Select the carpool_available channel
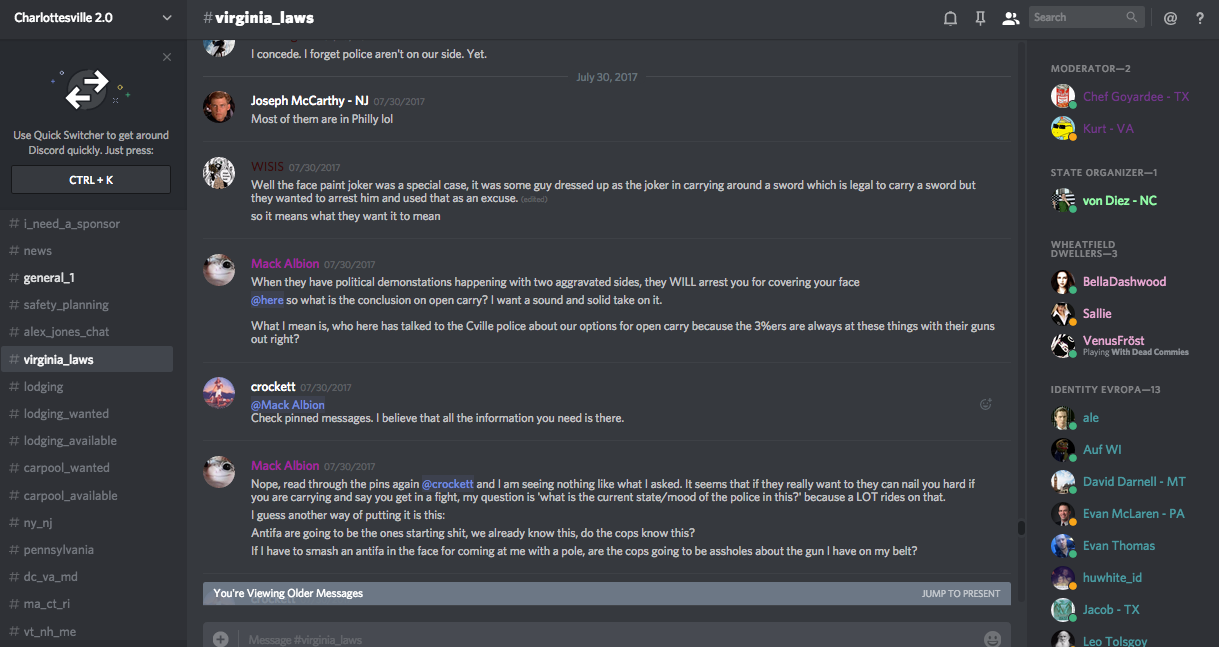 pyautogui.click(x=70, y=496)
